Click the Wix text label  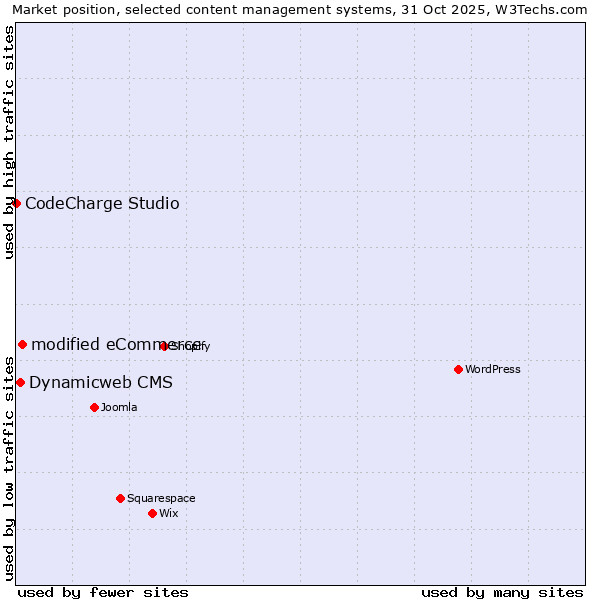coord(169,513)
